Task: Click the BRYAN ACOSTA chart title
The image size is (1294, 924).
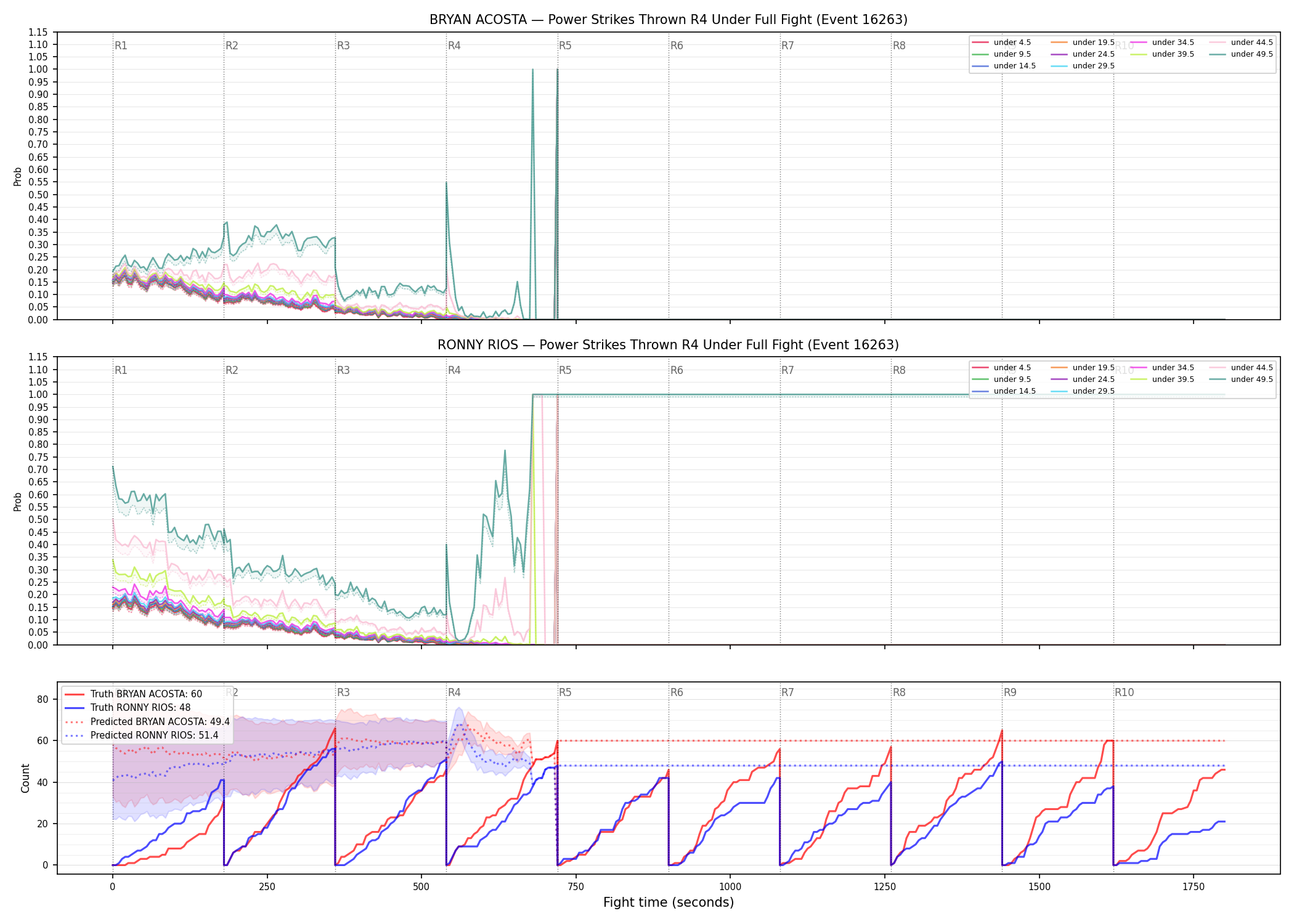Action: pos(669,20)
